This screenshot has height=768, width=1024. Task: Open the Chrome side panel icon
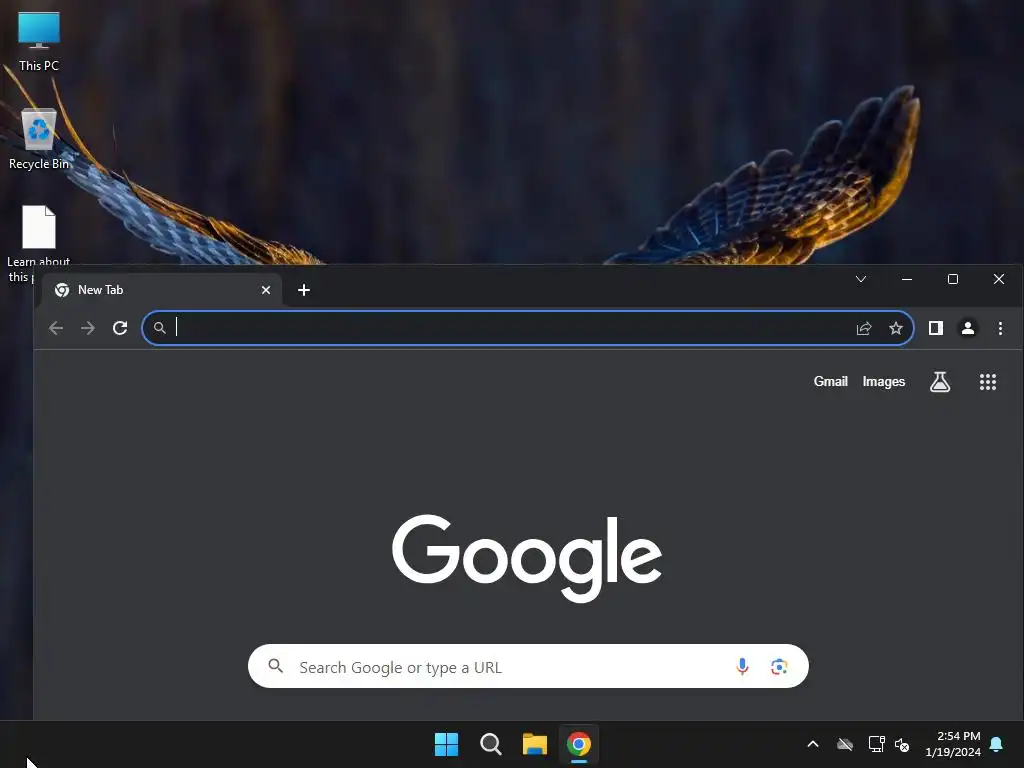(x=936, y=328)
